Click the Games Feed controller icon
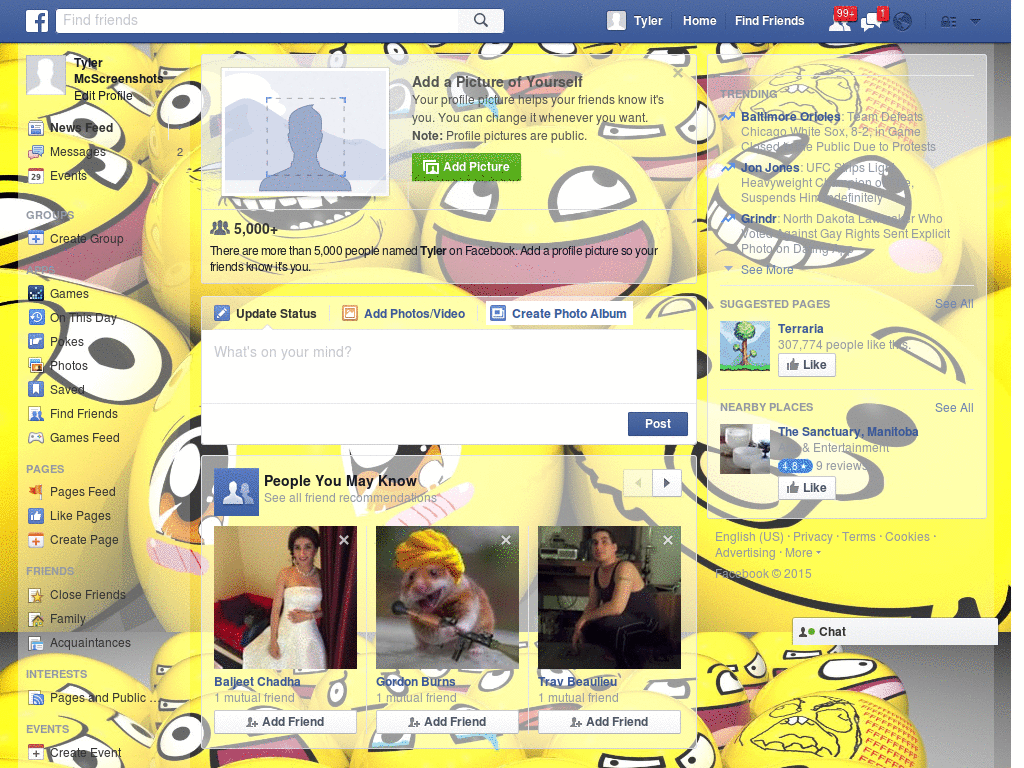The image size is (1024, 768). click(36, 438)
